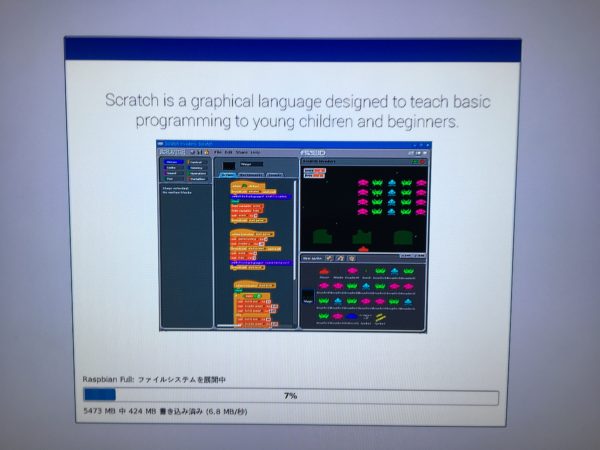Click the "Raspbian Full: ファイルシステムを展開中" status text
Image resolution: width=600 pixels, height=450 pixels.
[x=154, y=380]
